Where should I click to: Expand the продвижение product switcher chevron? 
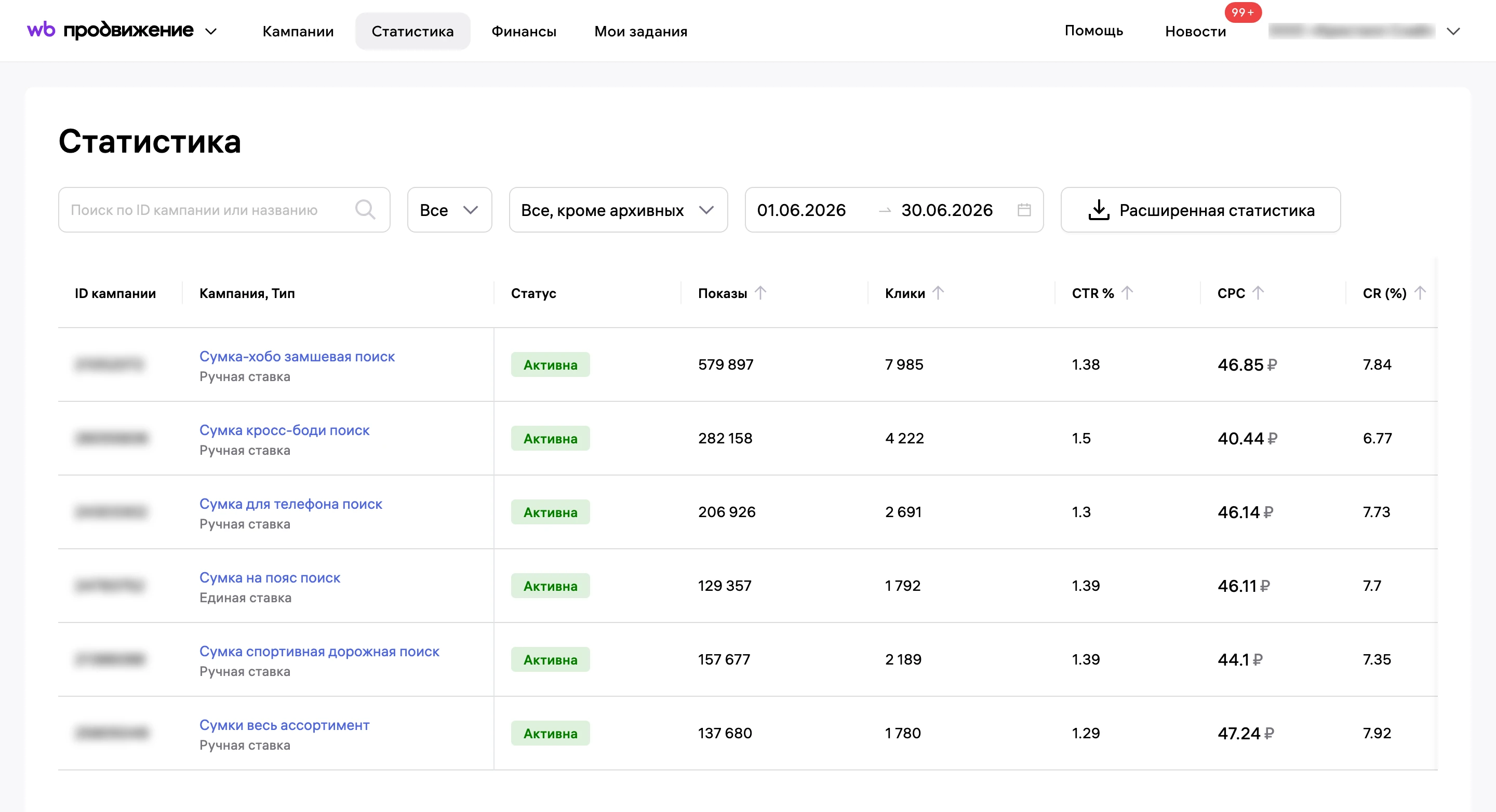pos(211,31)
